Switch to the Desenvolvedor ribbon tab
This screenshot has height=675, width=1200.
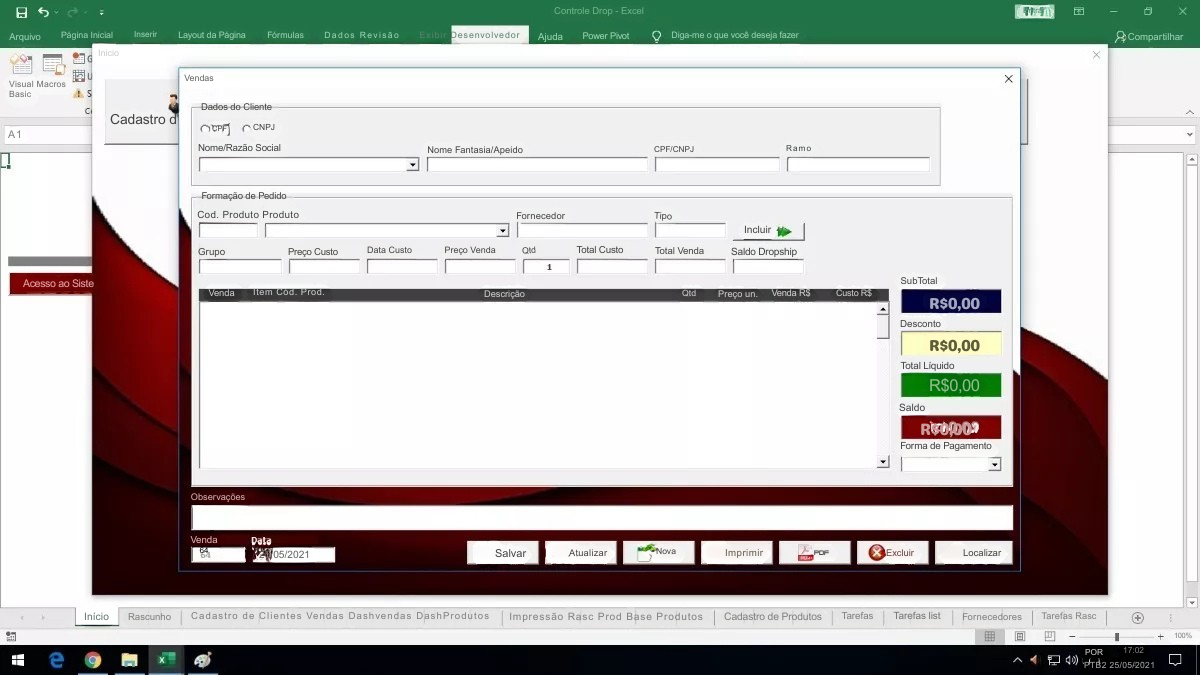[487, 34]
